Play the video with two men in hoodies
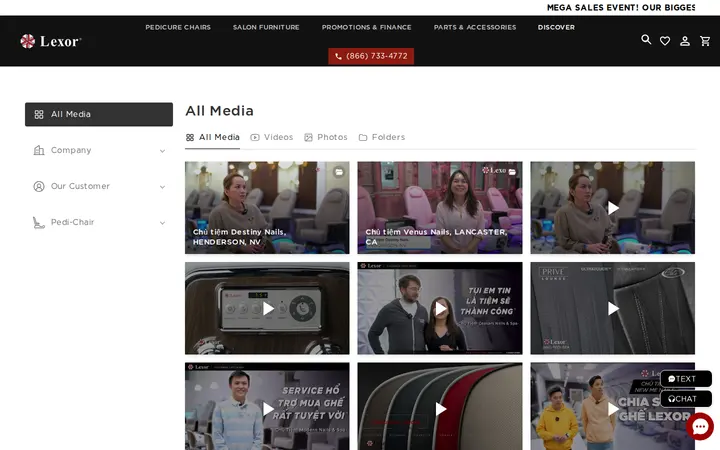 (x=613, y=408)
